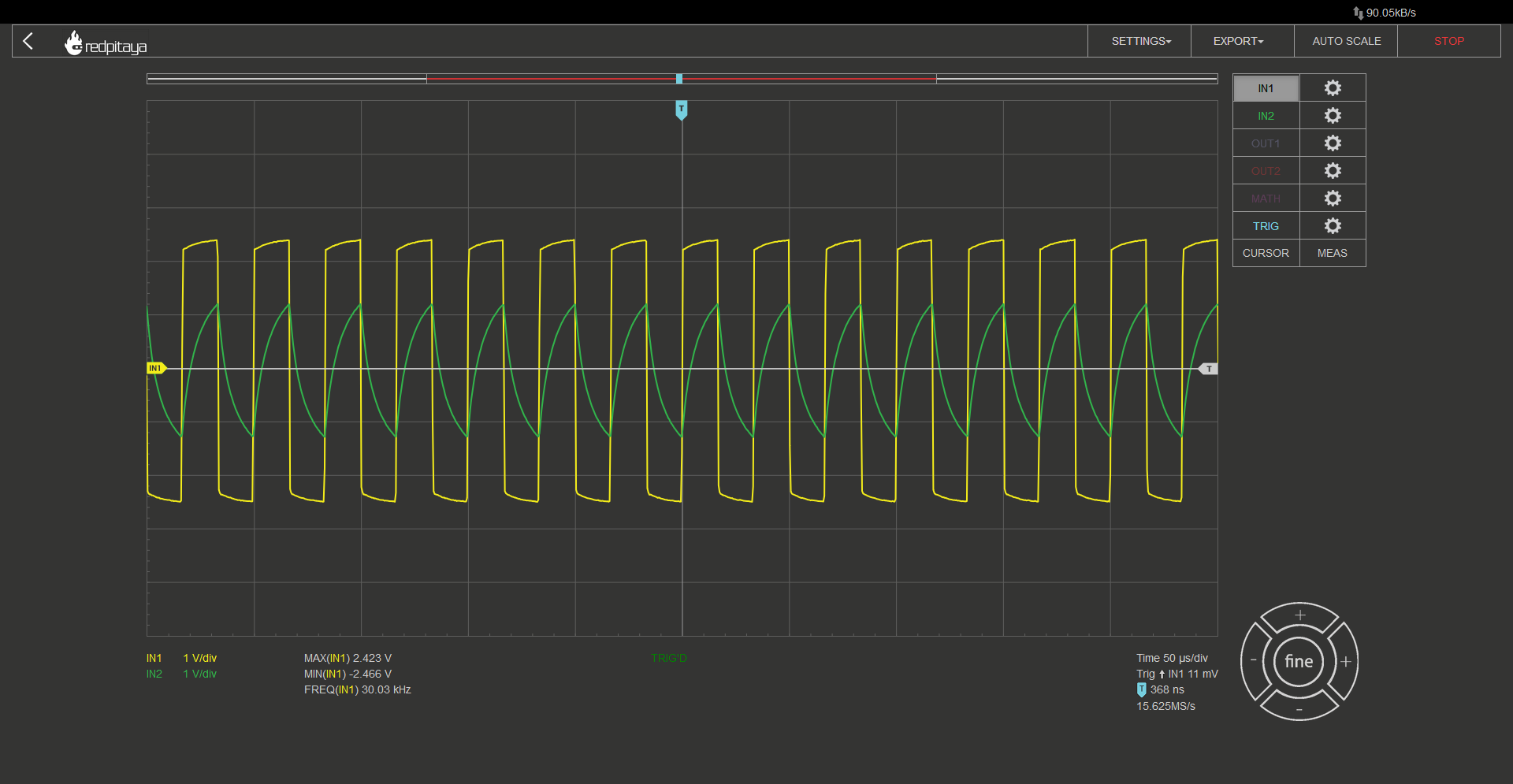Open MATH settings gear icon

(1333, 199)
